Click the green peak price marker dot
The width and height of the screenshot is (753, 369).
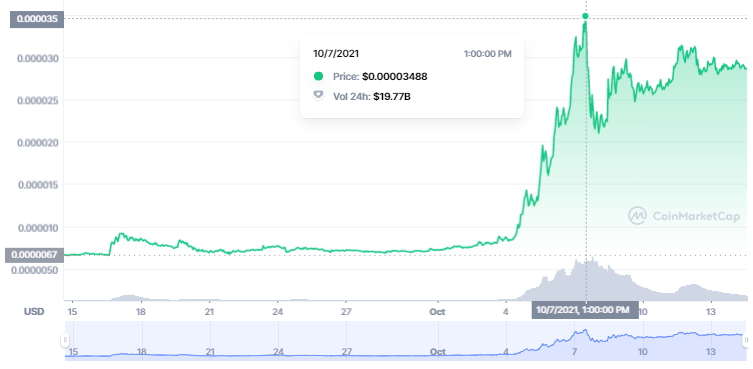pyautogui.click(x=585, y=16)
